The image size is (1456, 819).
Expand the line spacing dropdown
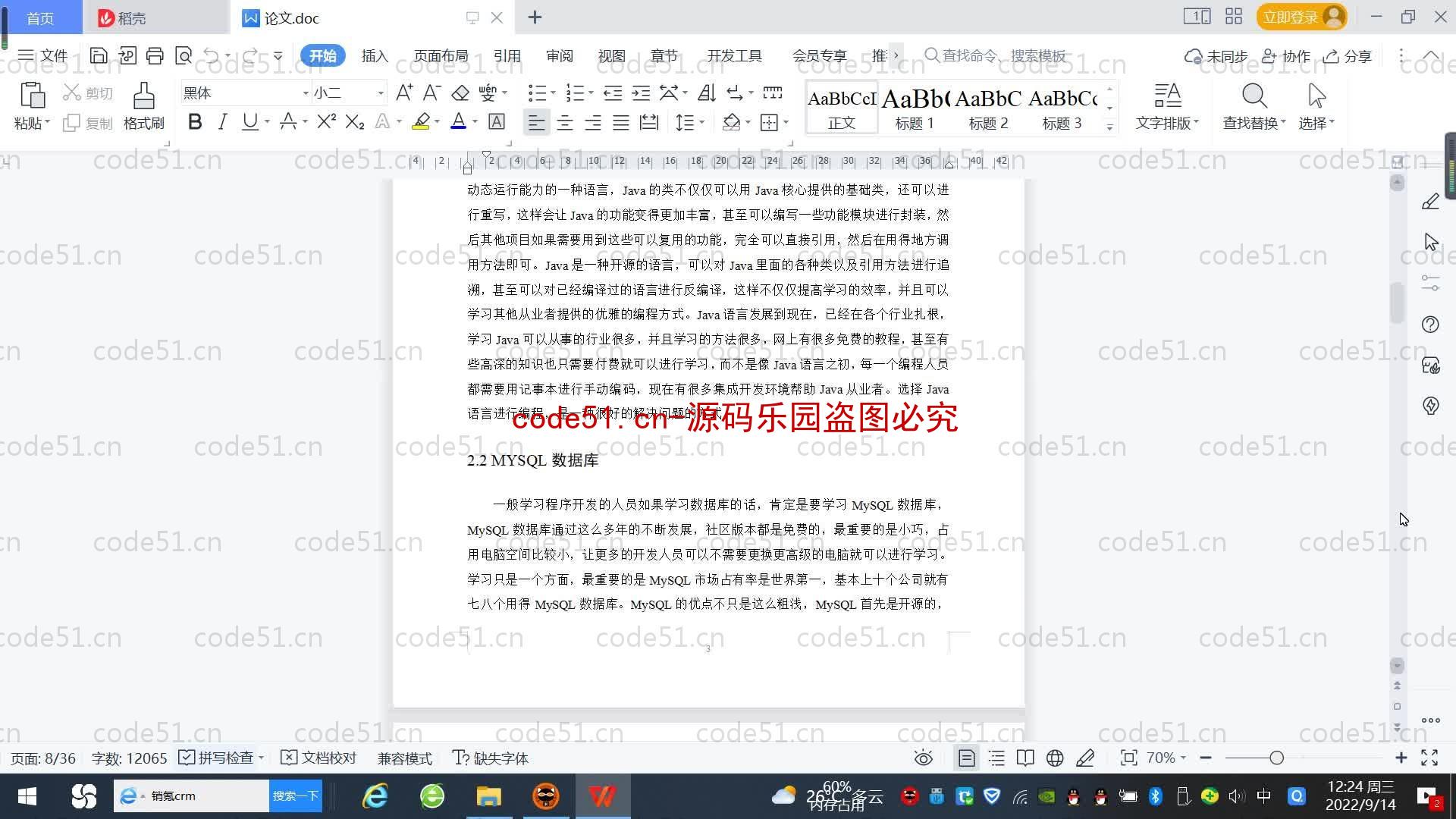(702, 121)
